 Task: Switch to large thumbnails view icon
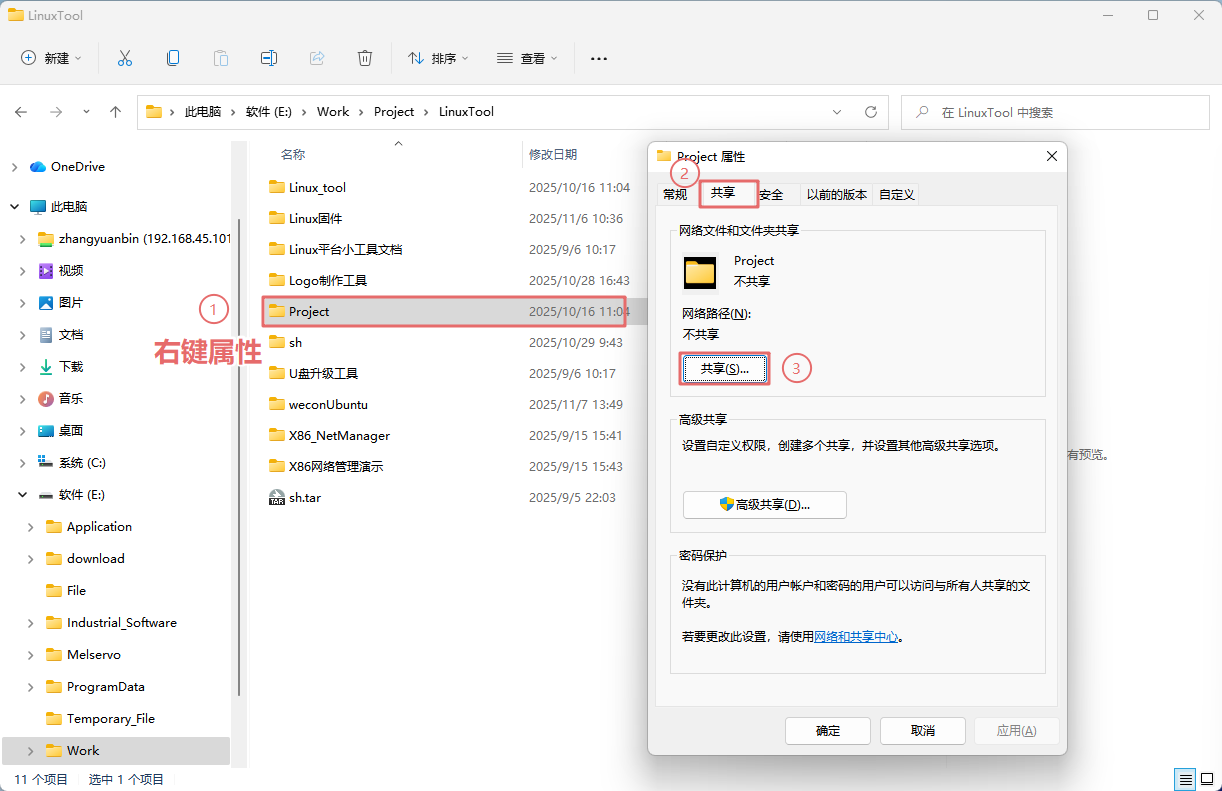click(1207, 779)
